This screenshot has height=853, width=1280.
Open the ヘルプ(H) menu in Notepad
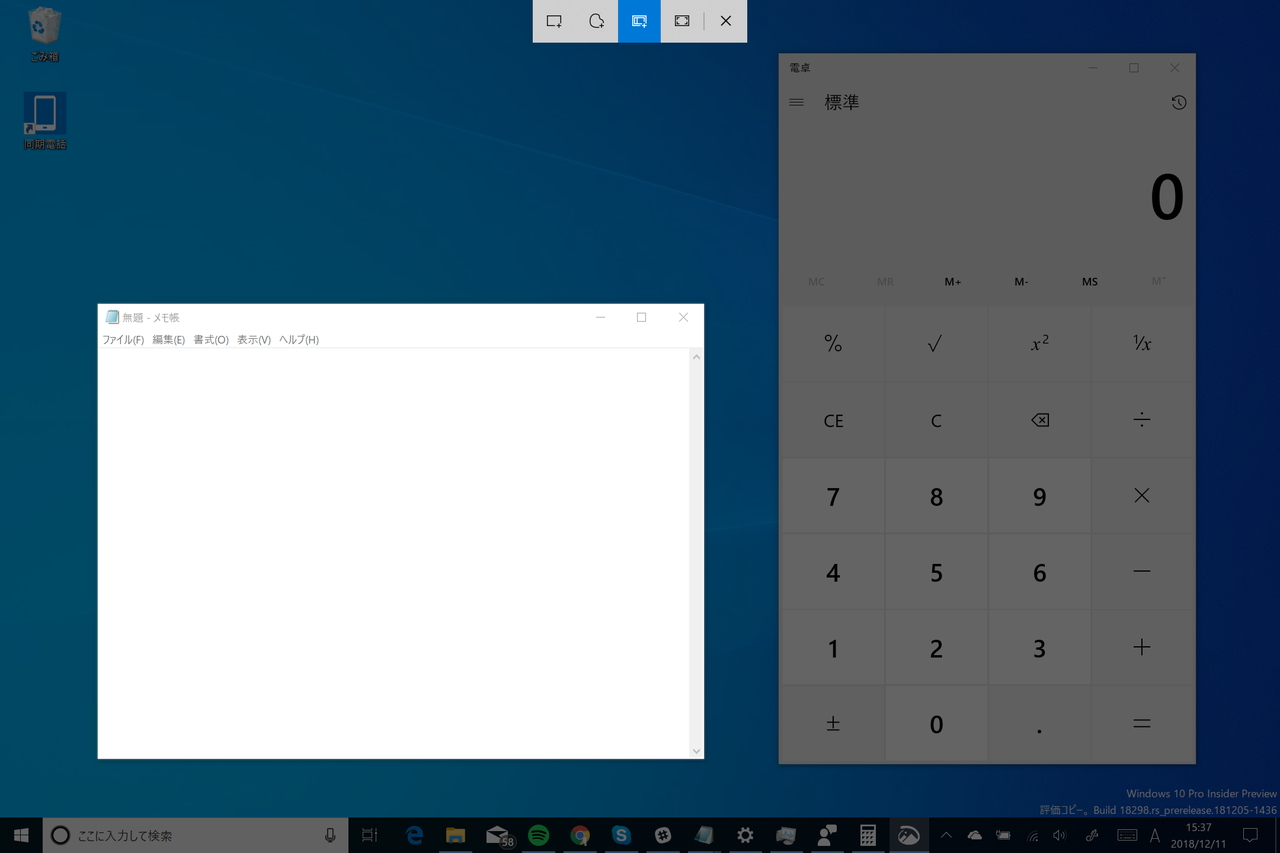299,340
